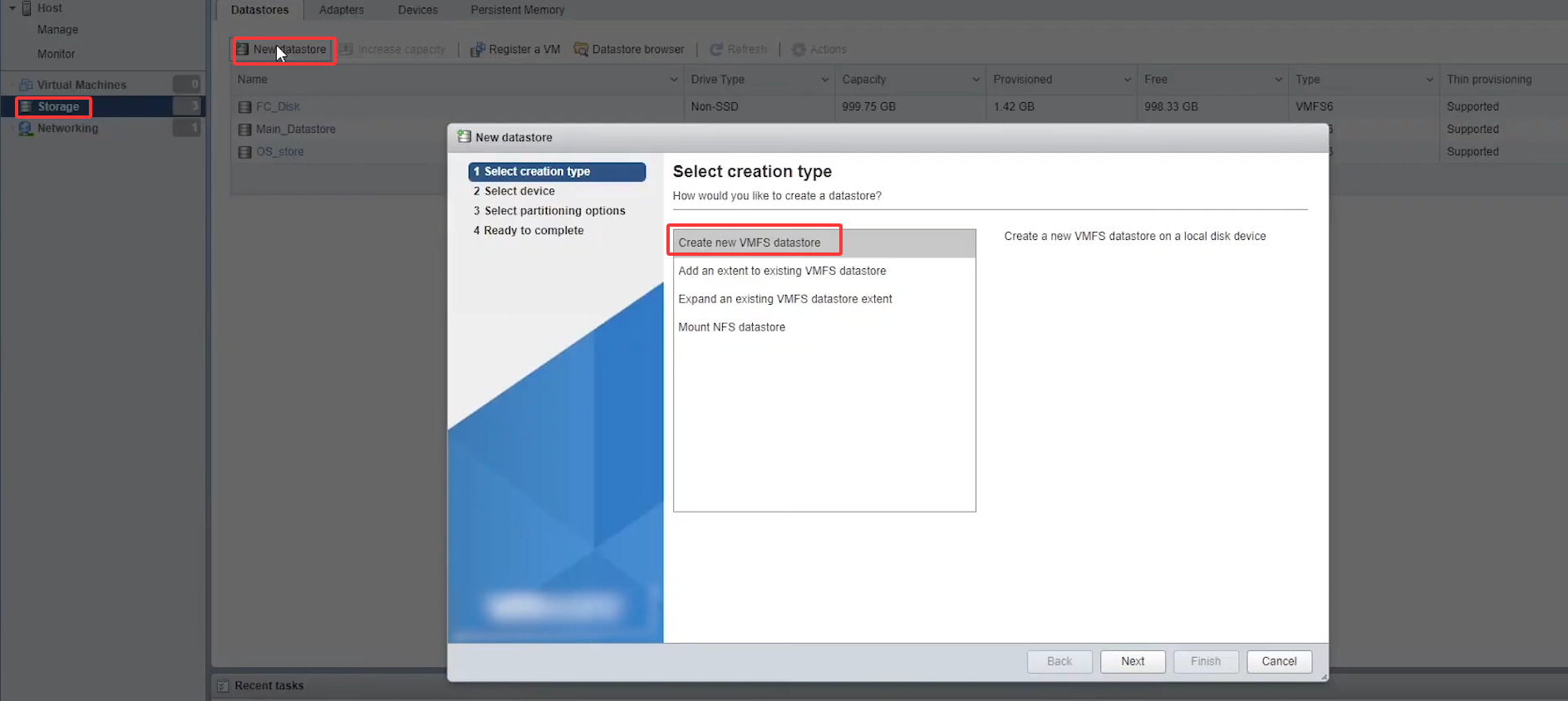Click the Virtual Machines icon in navigator

26,85
